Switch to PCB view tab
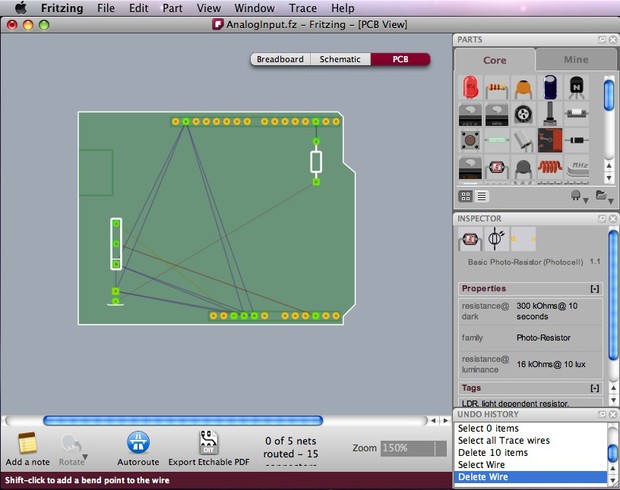 [400, 59]
